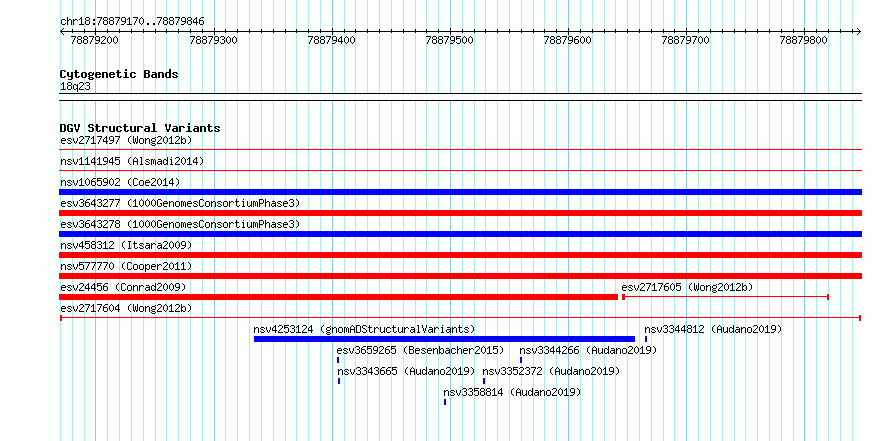Screen dimensions: 890x441
Task: Click the nsv577770 (Cooper2011) label
Action: pyautogui.click(x=127, y=266)
